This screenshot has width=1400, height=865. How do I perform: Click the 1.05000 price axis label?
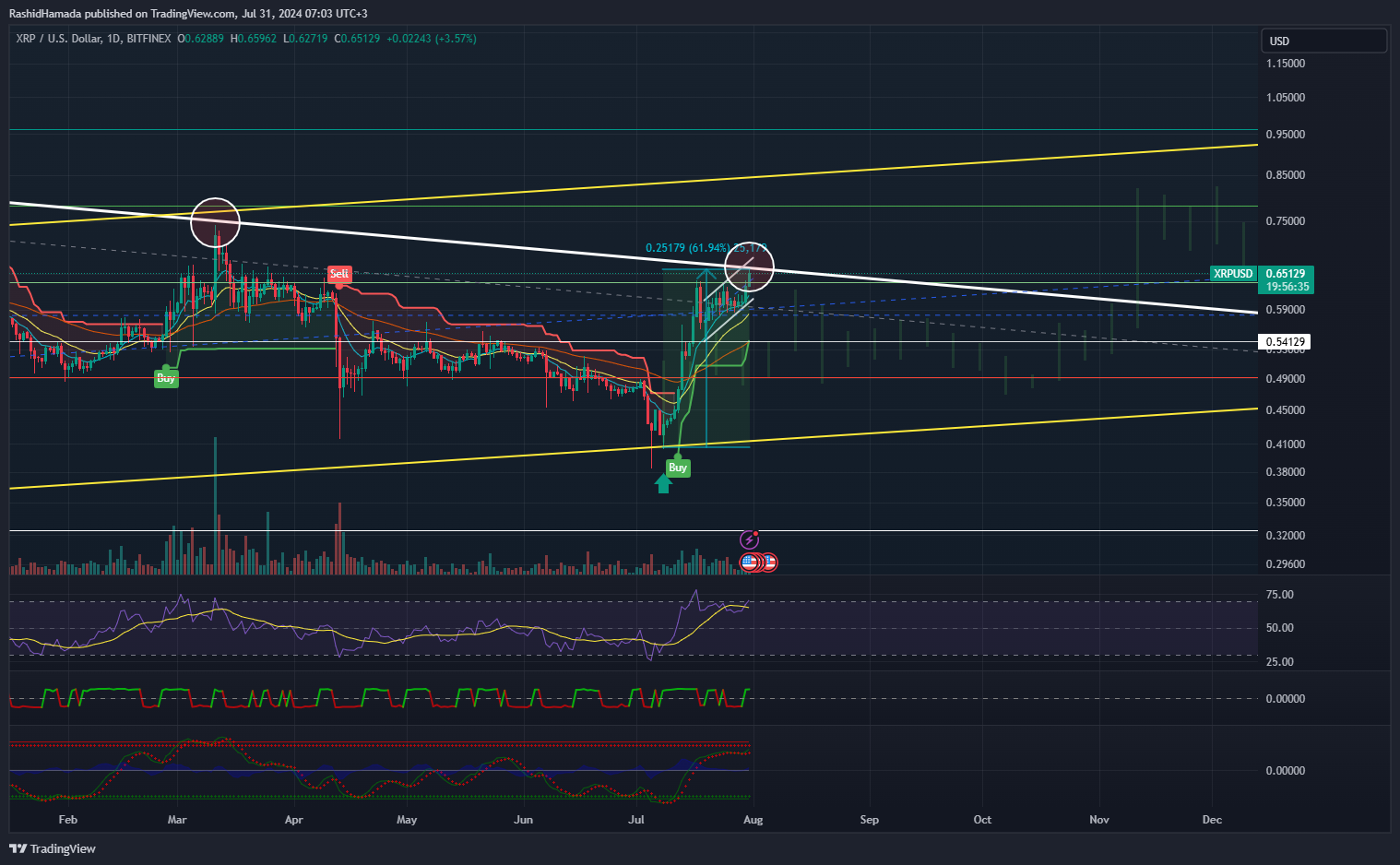click(1286, 98)
